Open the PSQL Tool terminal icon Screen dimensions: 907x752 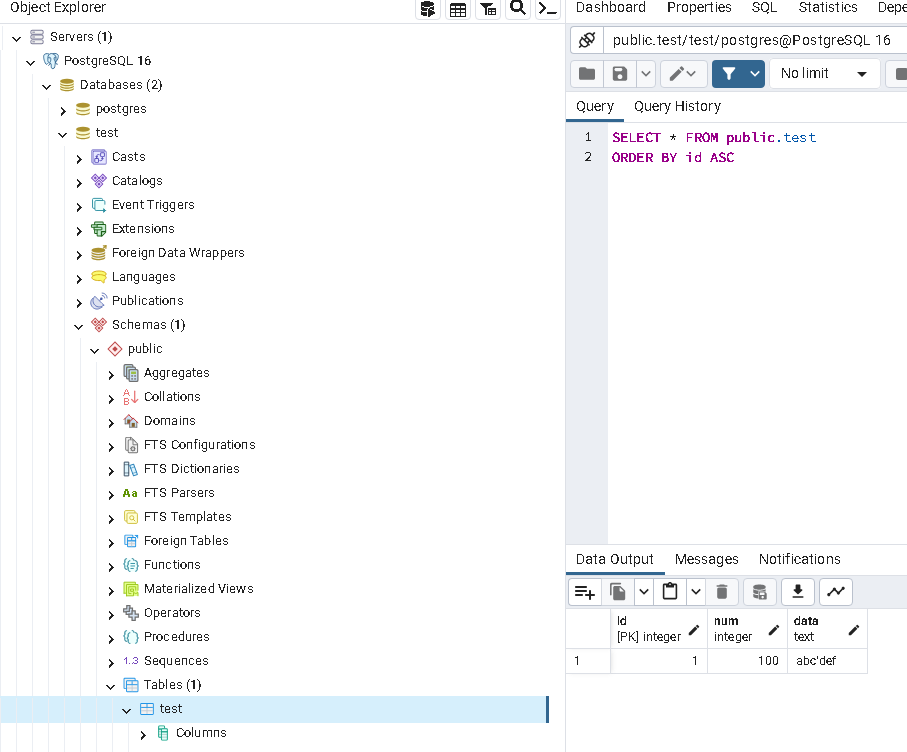coord(548,9)
